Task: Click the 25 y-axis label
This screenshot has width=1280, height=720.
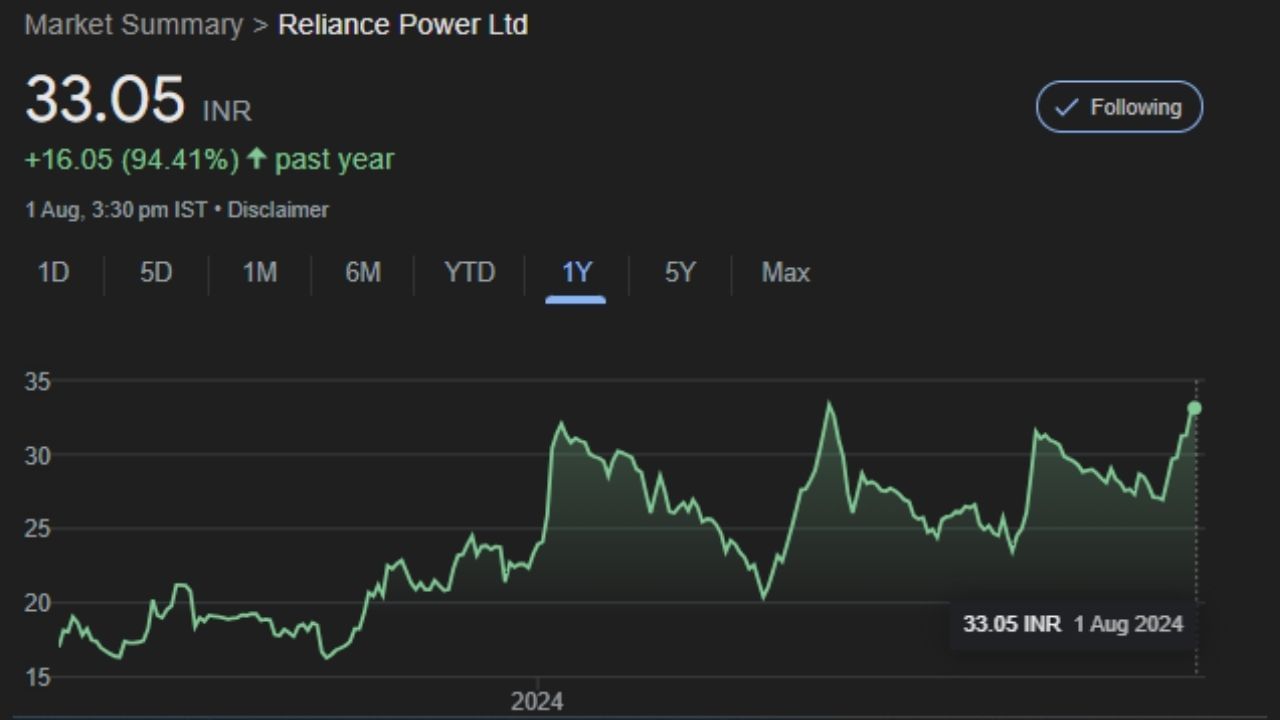Action: (38, 529)
